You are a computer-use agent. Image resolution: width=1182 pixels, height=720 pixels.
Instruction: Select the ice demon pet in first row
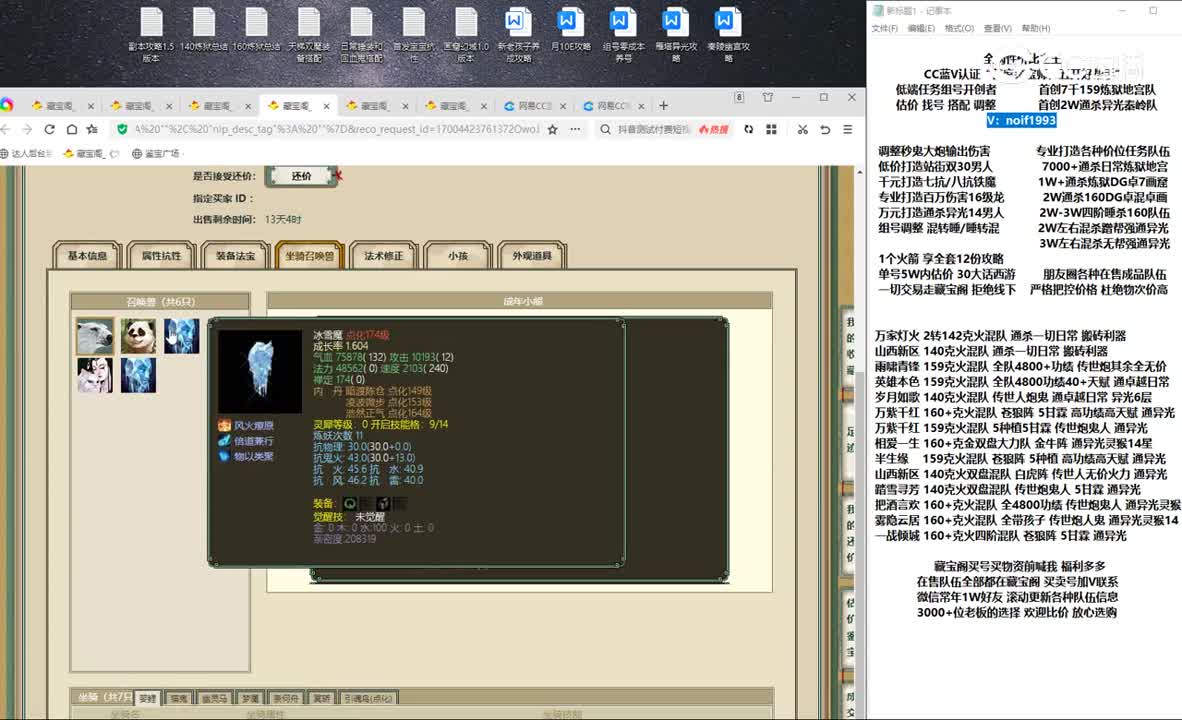click(x=182, y=335)
